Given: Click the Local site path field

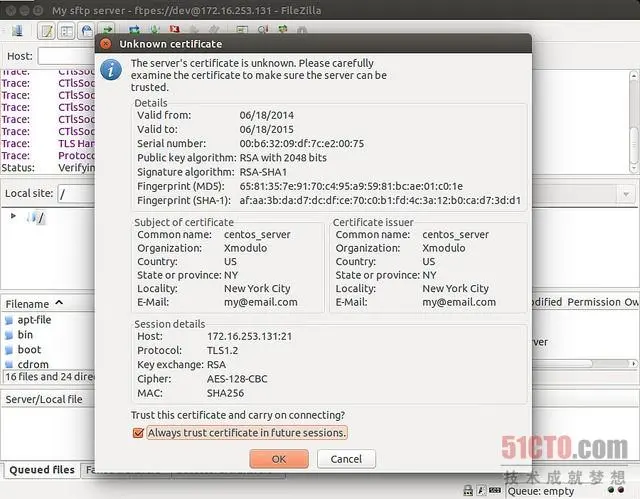Looking at the screenshot, I should (x=77, y=194).
